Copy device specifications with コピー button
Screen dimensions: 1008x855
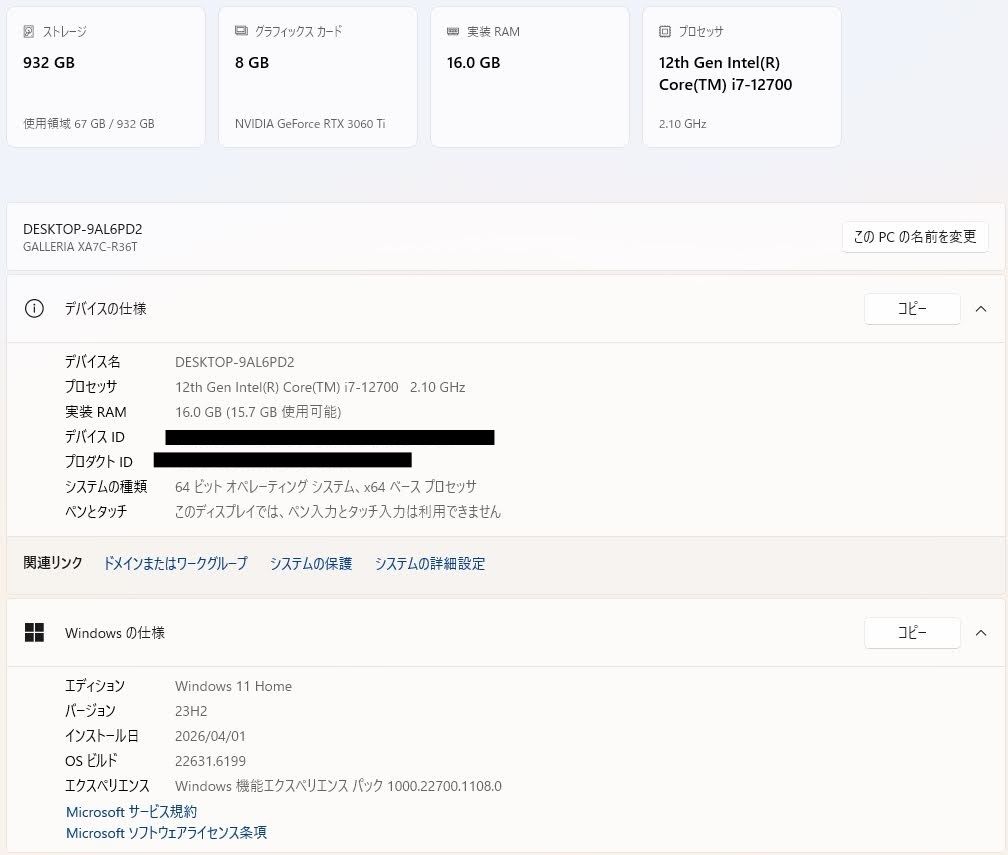[x=912, y=309]
